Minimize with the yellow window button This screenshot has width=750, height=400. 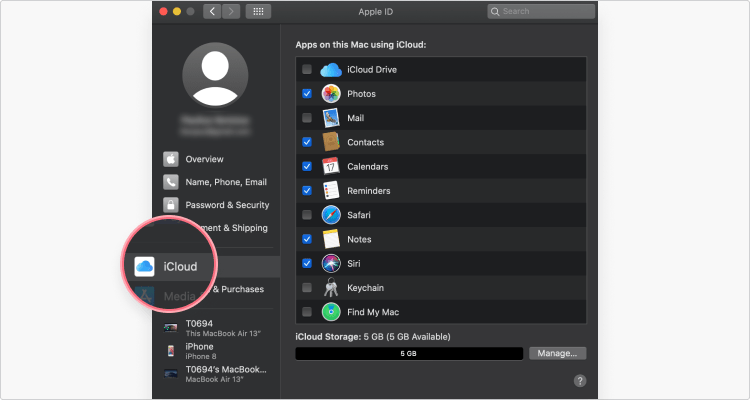coord(176,11)
